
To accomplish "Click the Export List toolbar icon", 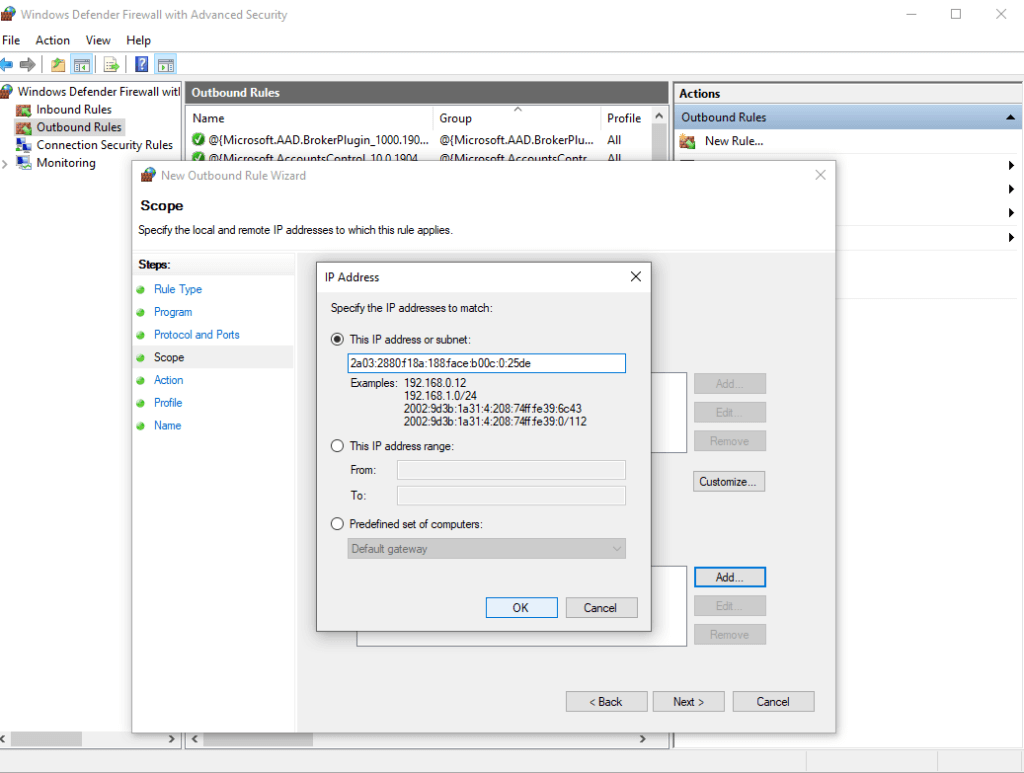I will pyautogui.click(x=111, y=65).
